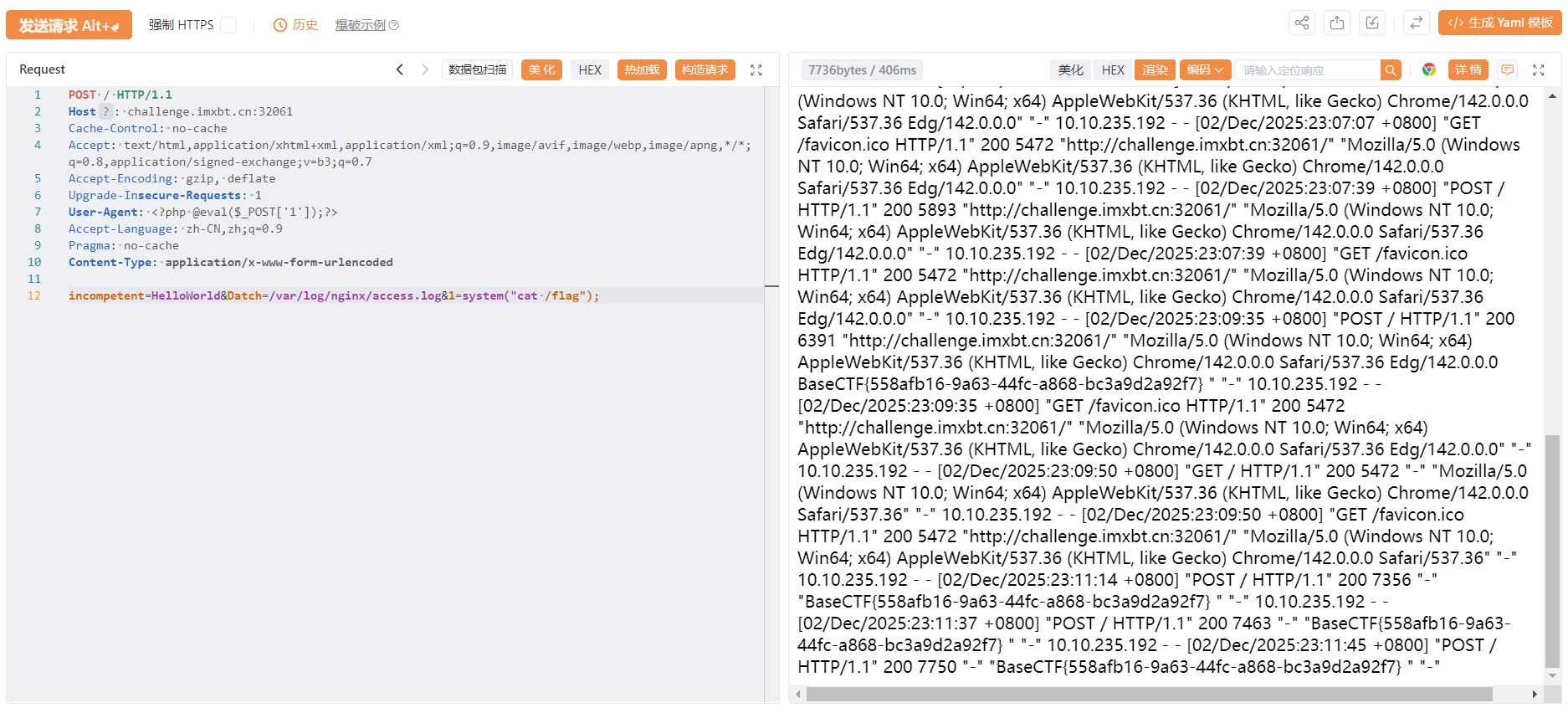
Task: Click the scroll up arrow of response scrollbar
Action: [x=1553, y=95]
